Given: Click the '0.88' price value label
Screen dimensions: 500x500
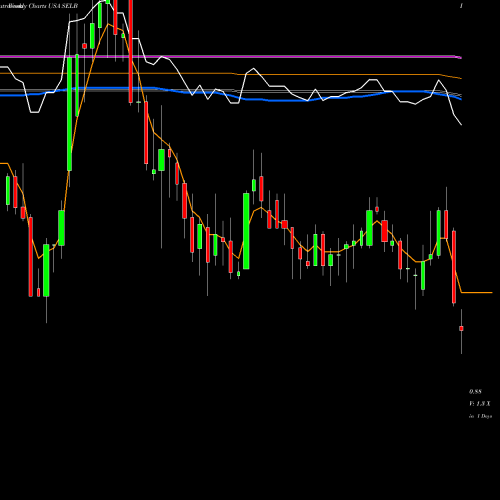Looking at the screenshot, I should click(475, 391).
